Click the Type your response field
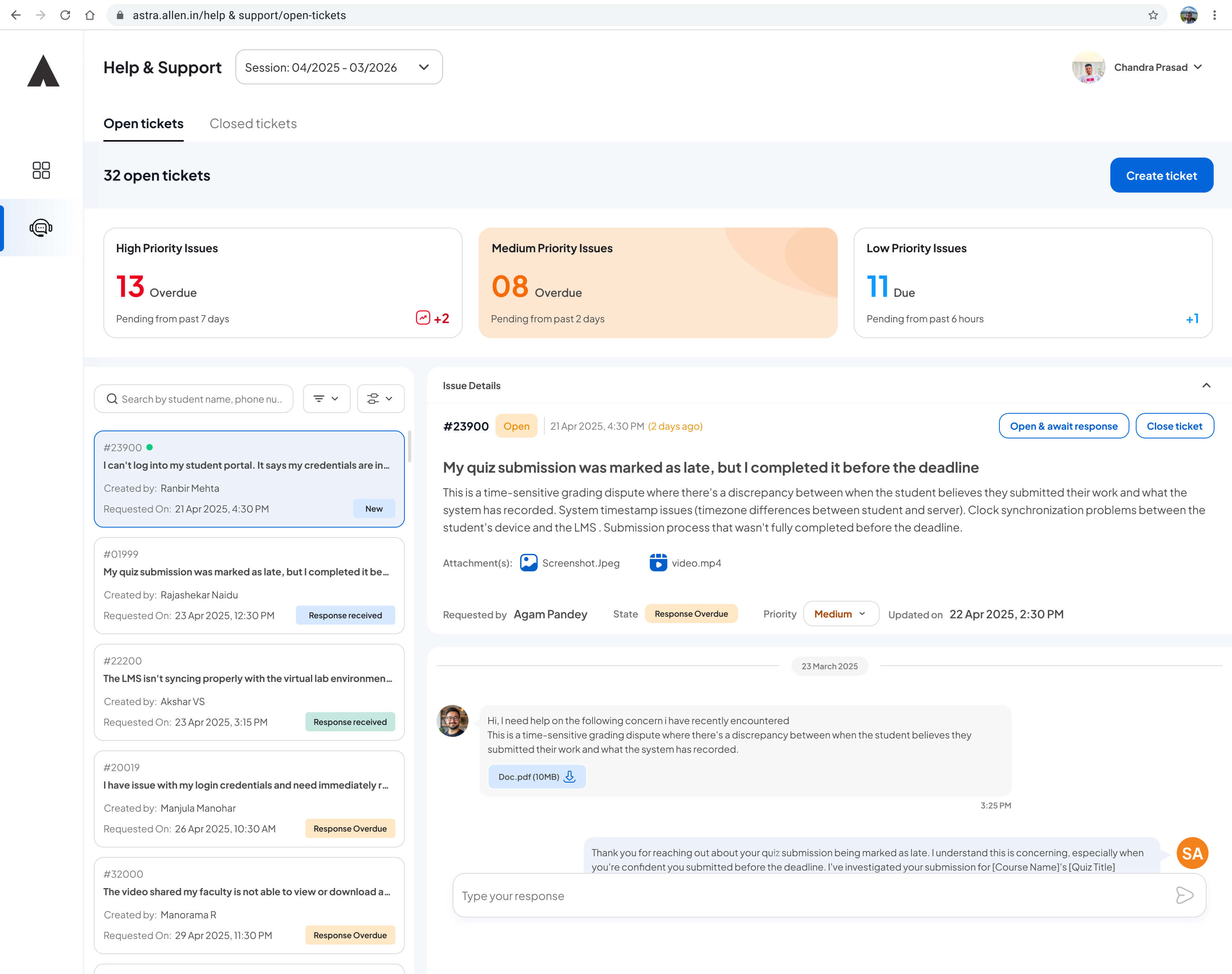Viewport: 1232px width, 974px height. click(809, 895)
